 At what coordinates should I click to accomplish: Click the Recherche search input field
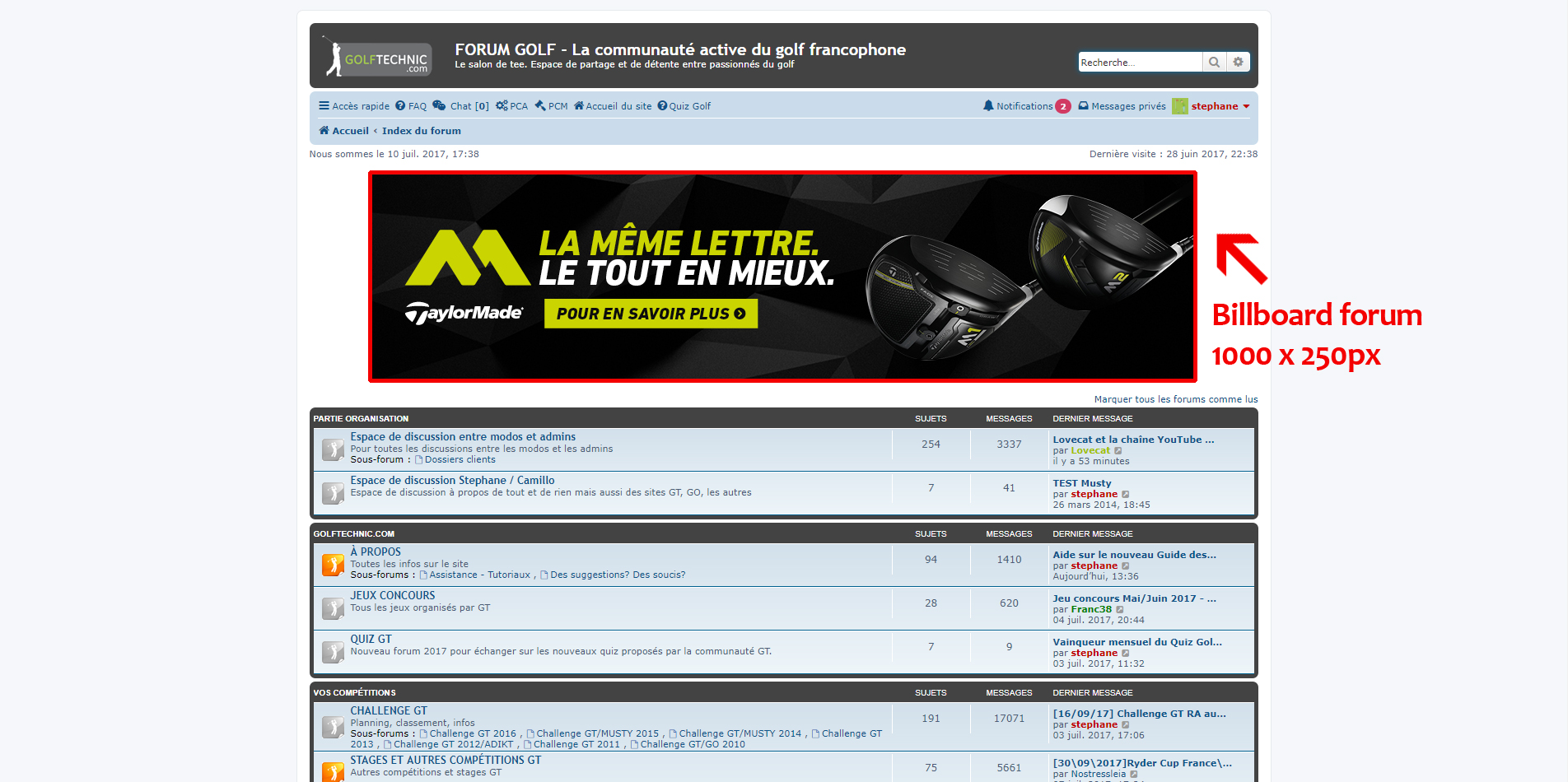click(1141, 63)
